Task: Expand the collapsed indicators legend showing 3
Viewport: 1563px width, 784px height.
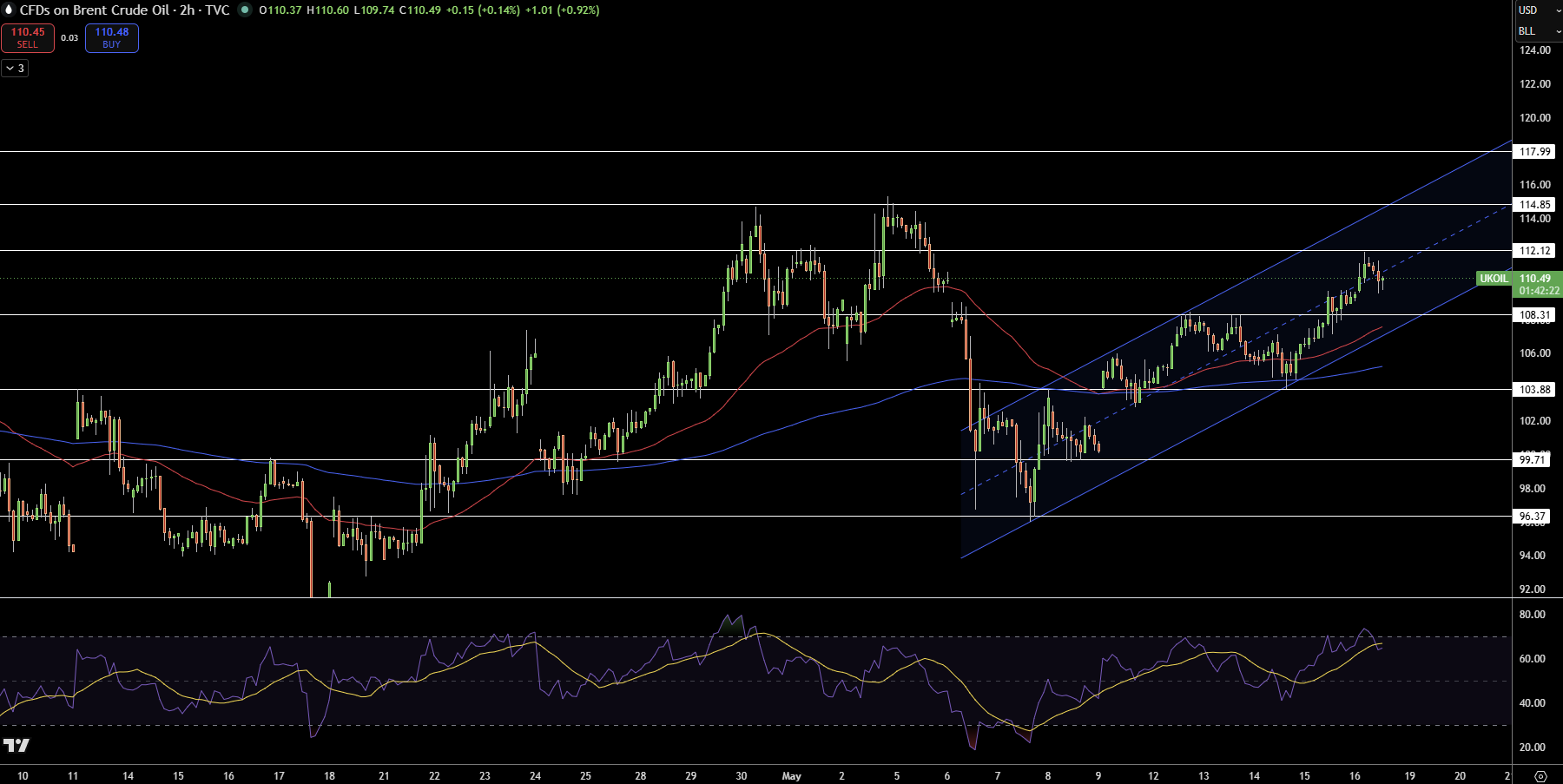Action: [x=15, y=68]
